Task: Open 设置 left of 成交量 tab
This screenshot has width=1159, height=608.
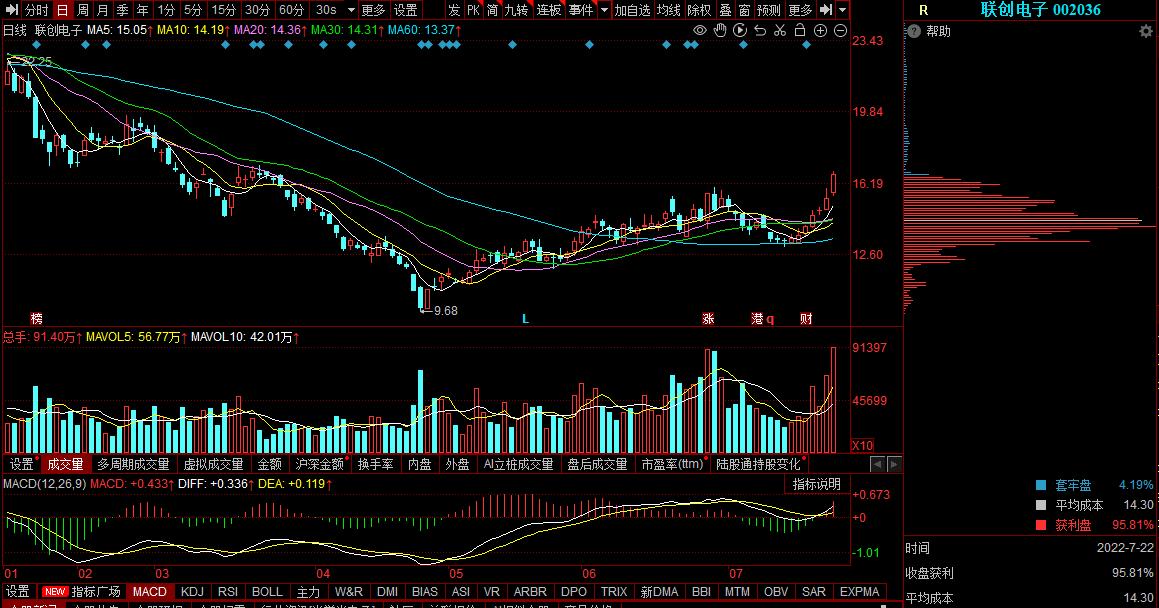Action: point(21,464)
